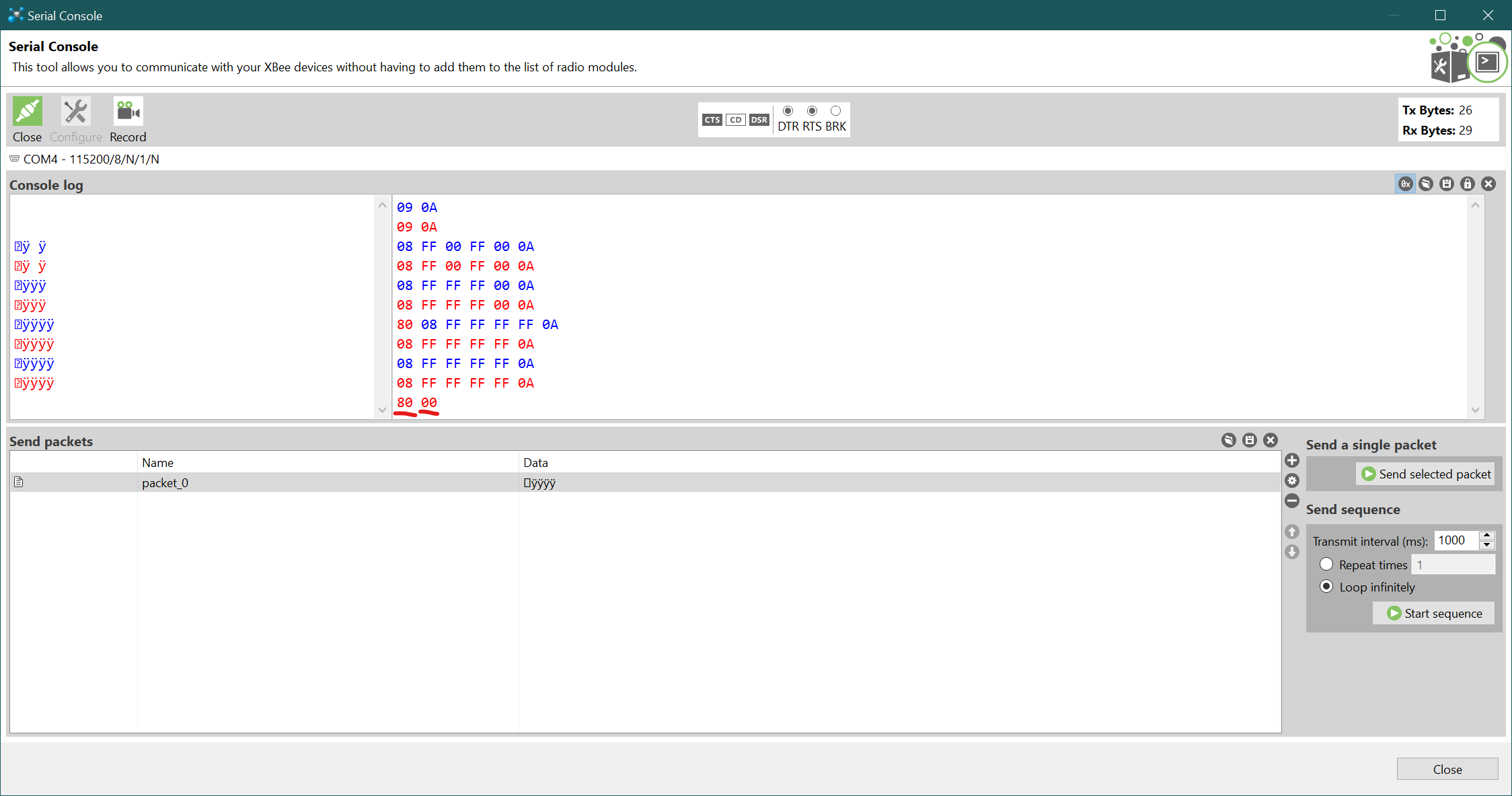
Task: Expand Console log scroll area down
Action: pos(1478,410)
